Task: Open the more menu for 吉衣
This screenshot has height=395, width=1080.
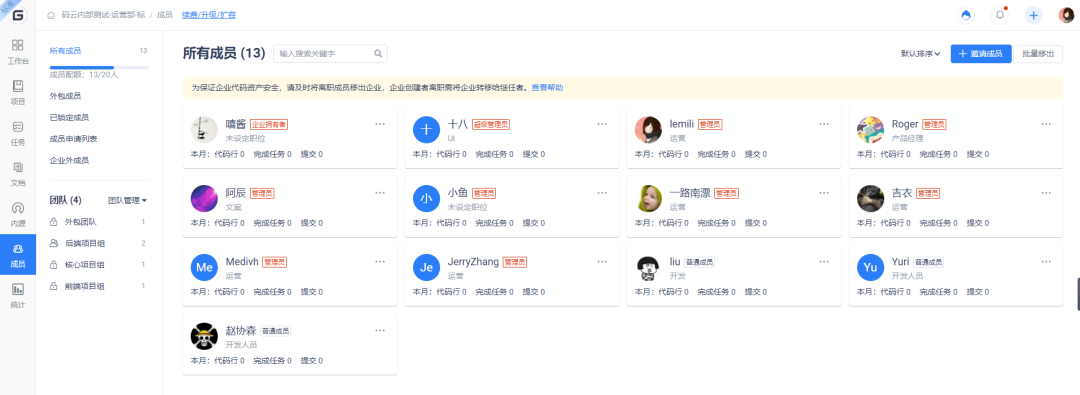Action: 1046,193
